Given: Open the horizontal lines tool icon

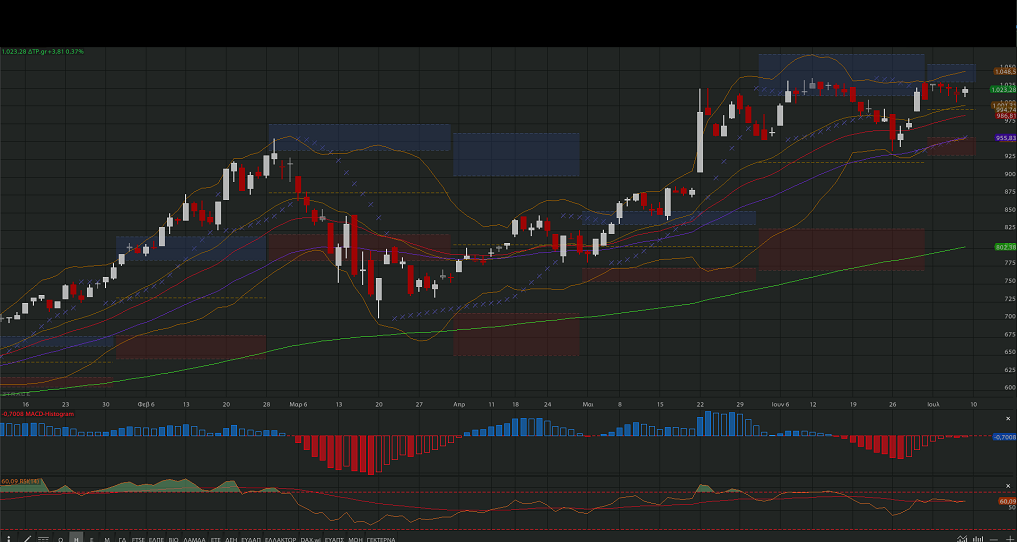Looking at the screenshot, I should pos(43,539).
